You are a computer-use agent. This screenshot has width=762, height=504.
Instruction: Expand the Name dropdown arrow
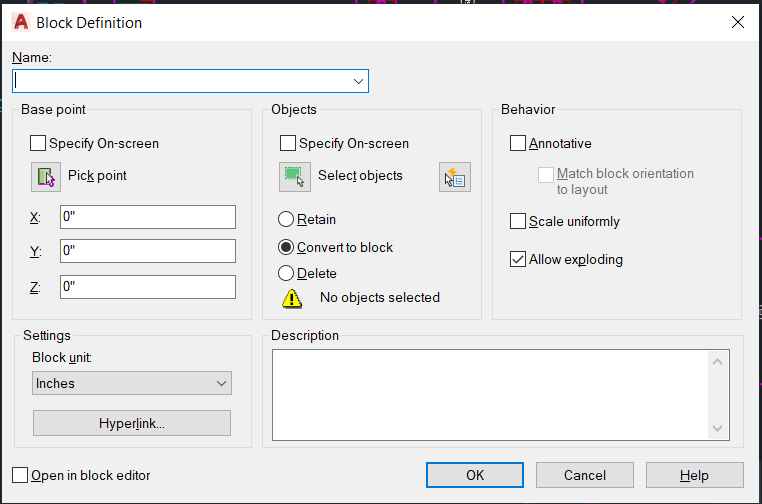pos(358,81)
